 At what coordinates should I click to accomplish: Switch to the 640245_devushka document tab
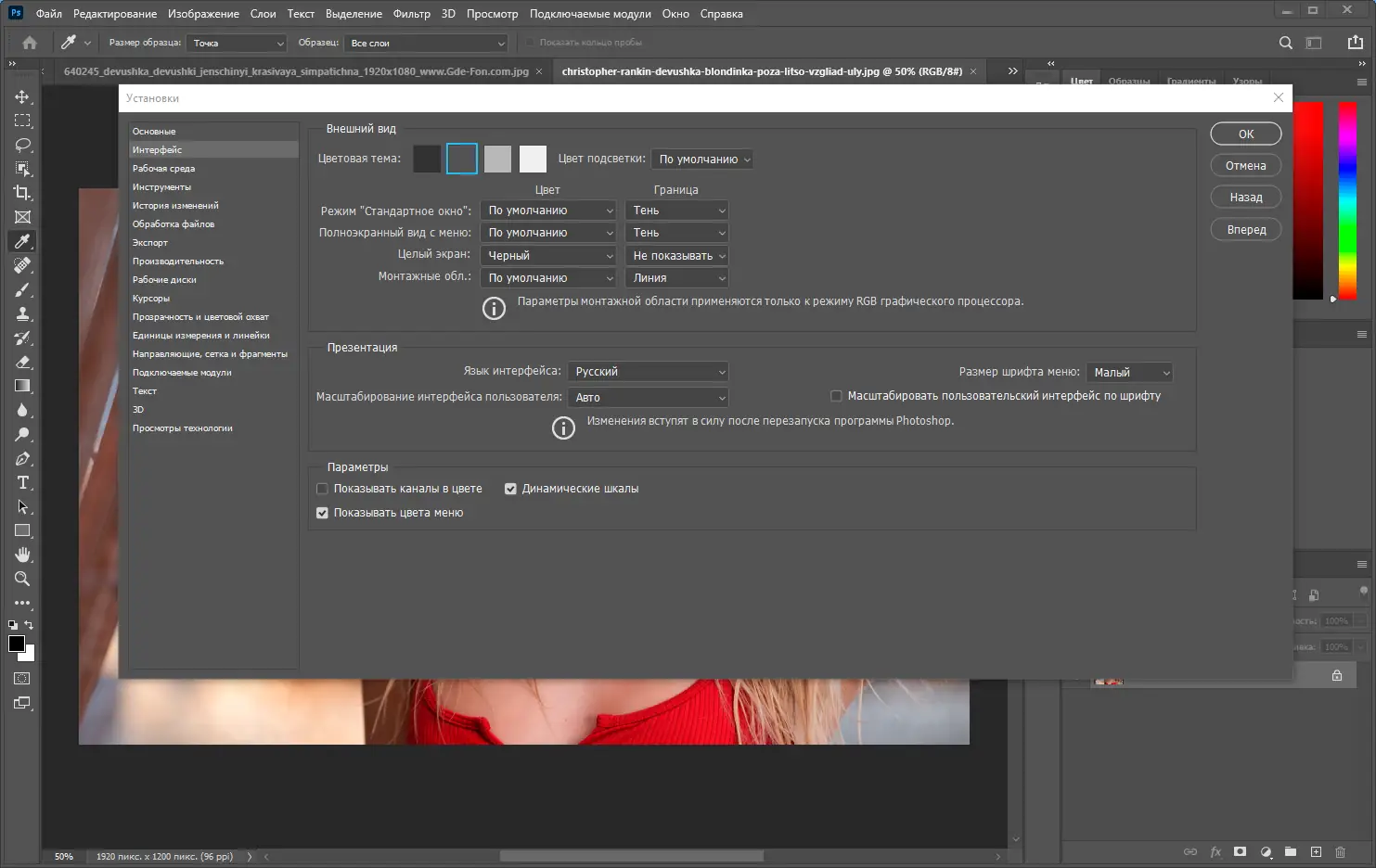coord(296,71)
